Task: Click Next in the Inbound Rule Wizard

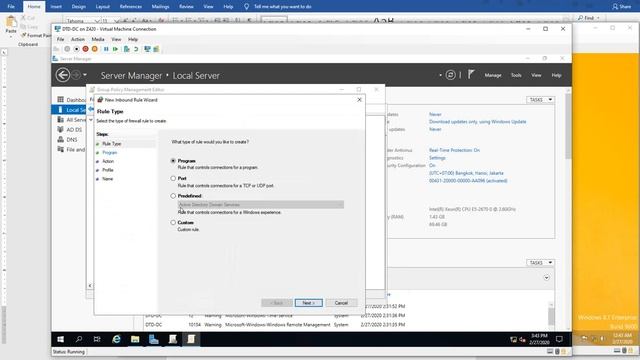Action: coord(309,303)
